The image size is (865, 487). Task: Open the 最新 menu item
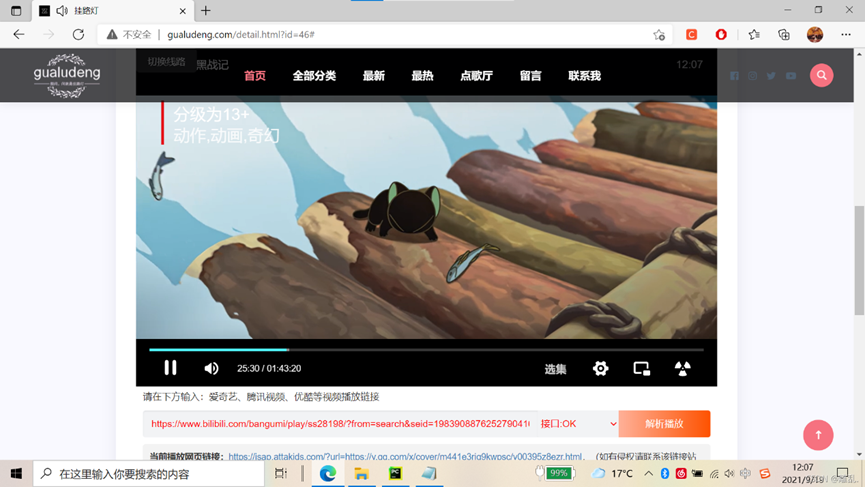tap(373, 76)
